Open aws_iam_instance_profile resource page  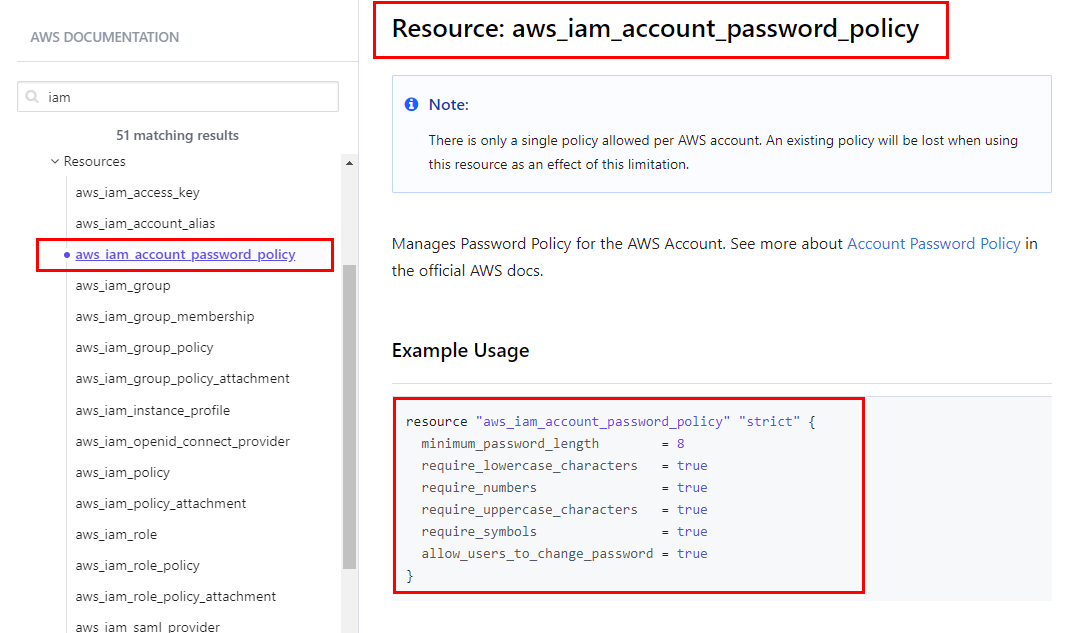(153, 410)
